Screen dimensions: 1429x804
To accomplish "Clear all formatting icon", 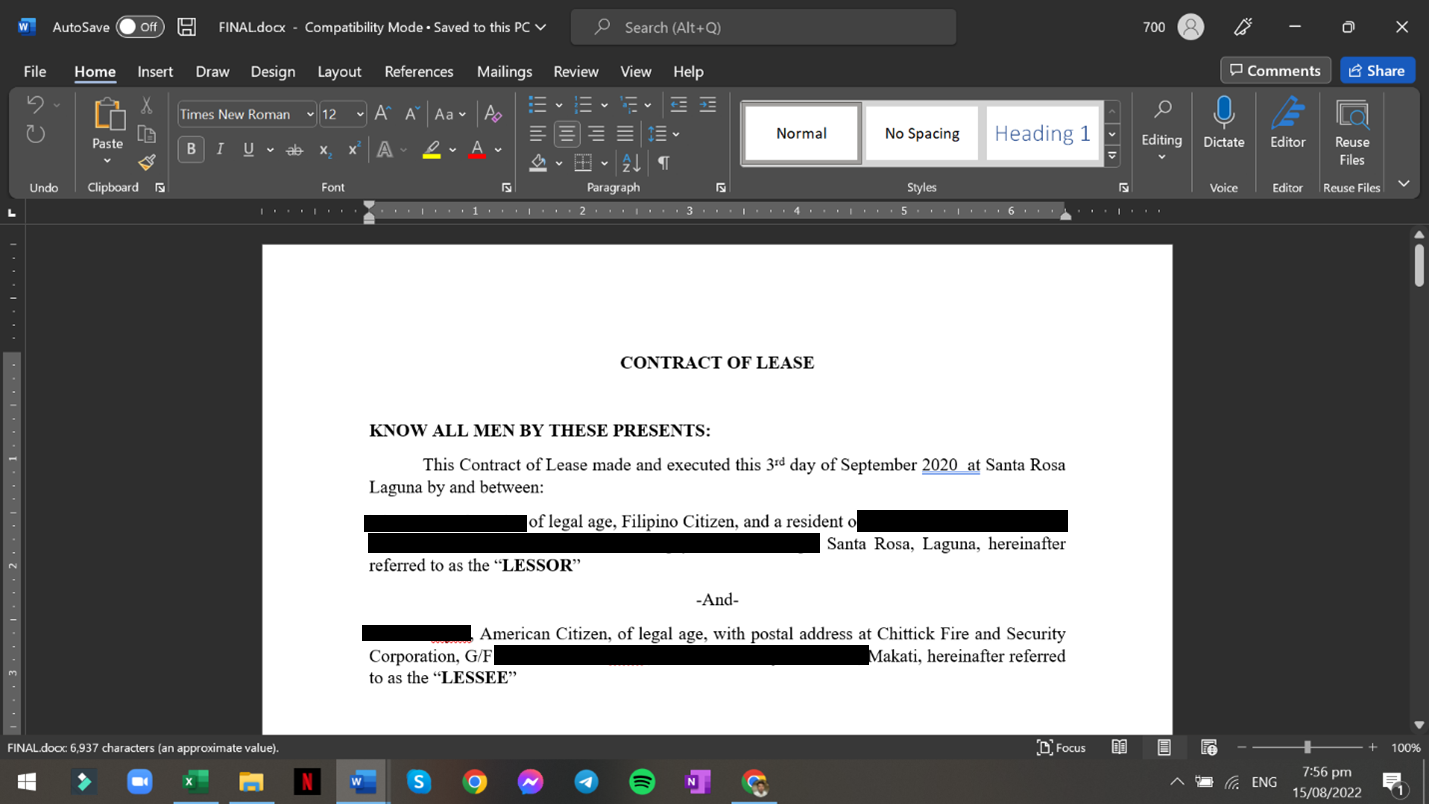I will (x=492, y=114).
